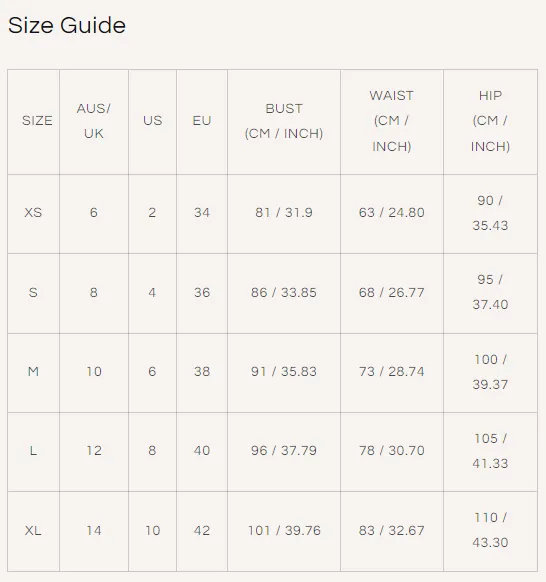
Task: Click the AUS/UK size 14 cell
Action: tap(94, 530)
